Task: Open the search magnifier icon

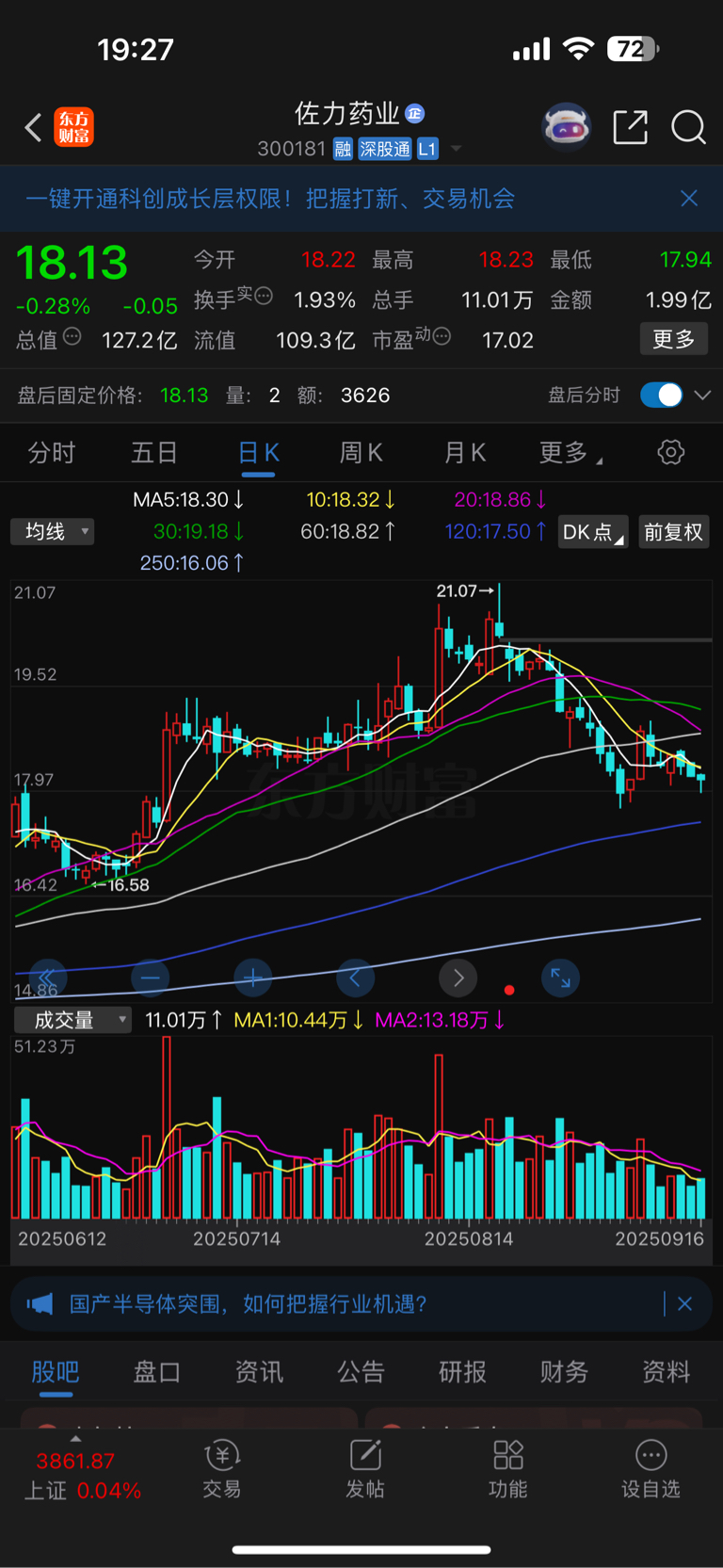Action: pos(688,127)
